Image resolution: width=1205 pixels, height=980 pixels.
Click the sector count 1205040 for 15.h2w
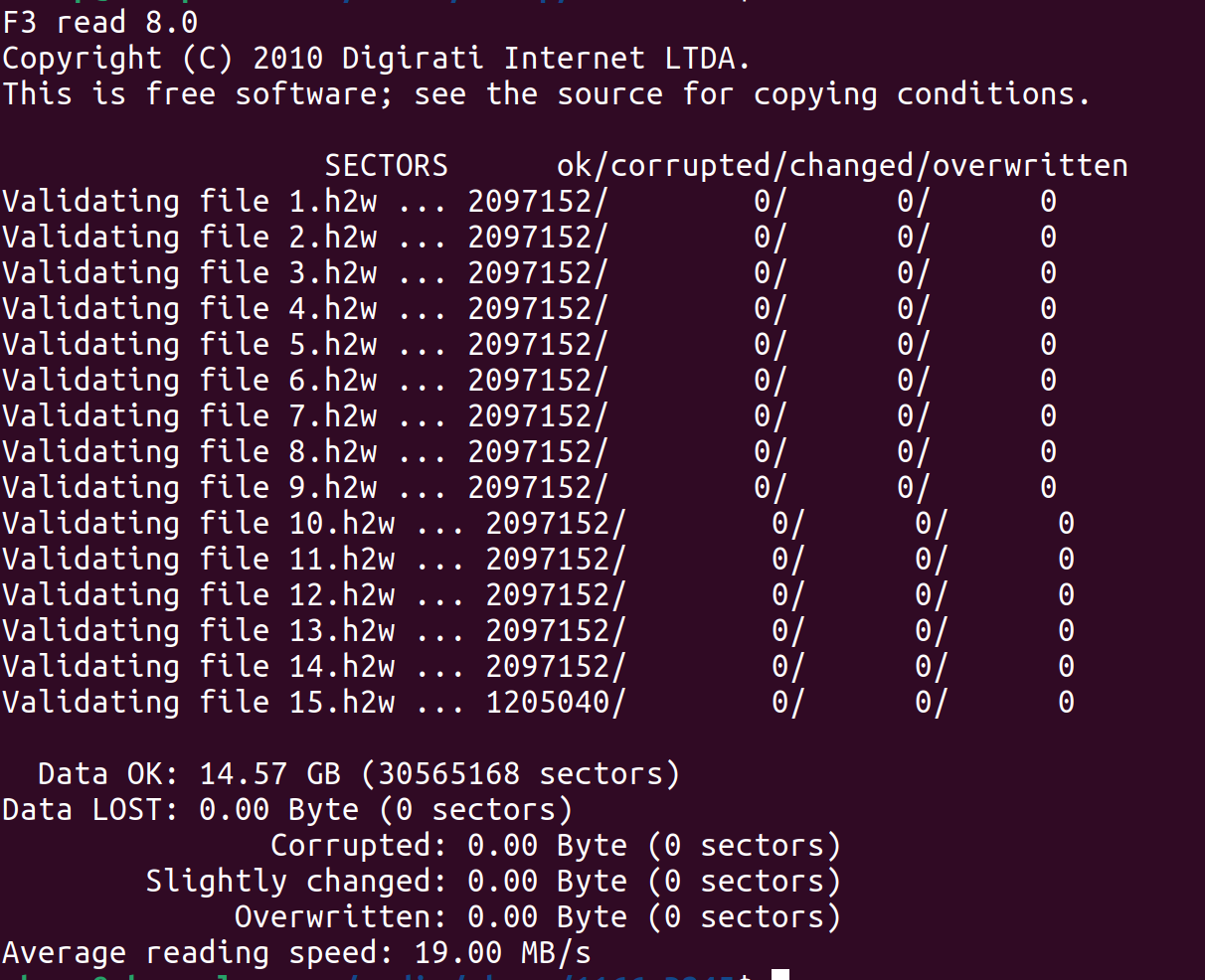point(548,703)
